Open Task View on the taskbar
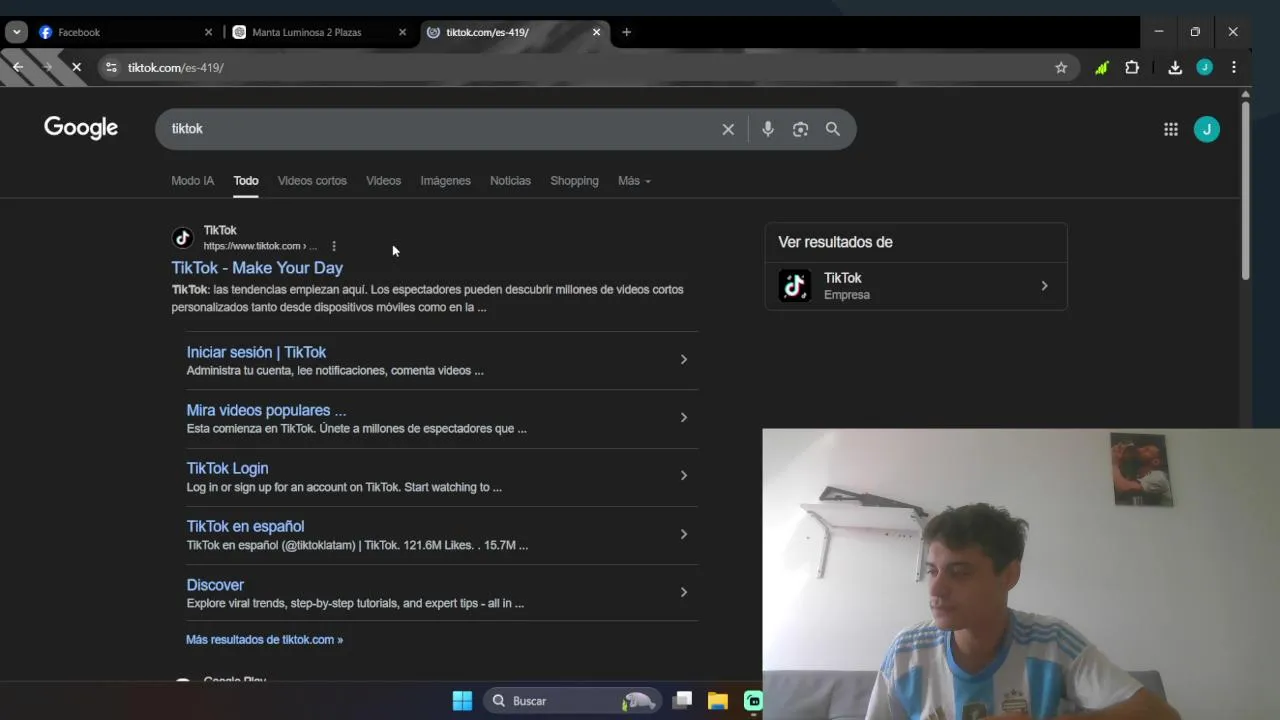Viewport: 1280px width, 720px height. tap(683, 700)
